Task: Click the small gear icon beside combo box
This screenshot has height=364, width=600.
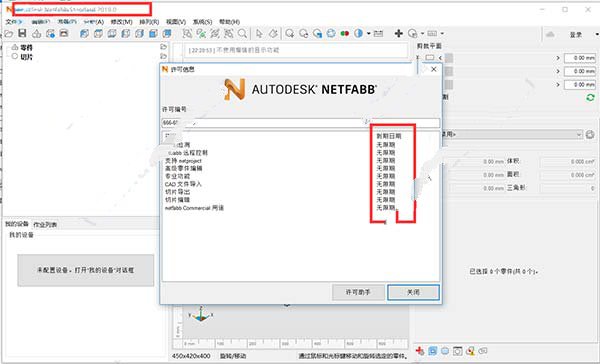Action: [590, 134]
